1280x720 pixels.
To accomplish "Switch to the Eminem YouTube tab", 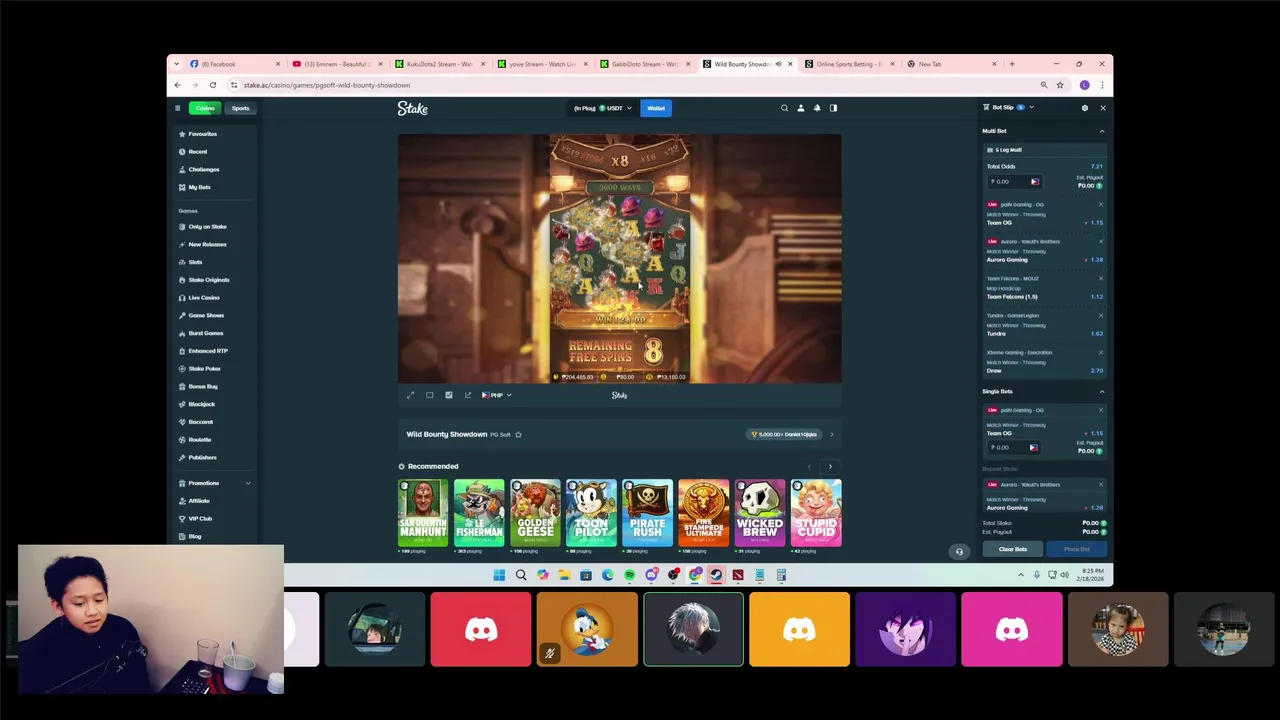I will 337,64.
